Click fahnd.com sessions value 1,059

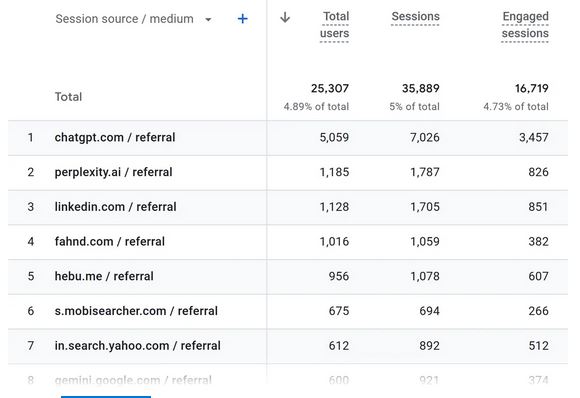[x=425, y=242]
